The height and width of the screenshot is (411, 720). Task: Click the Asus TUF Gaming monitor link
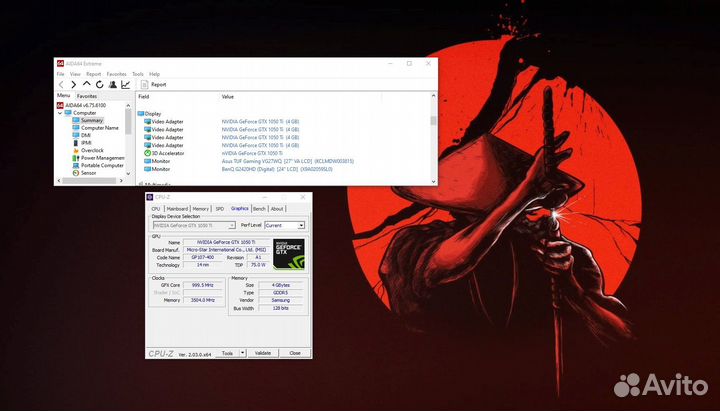(287, 161)
